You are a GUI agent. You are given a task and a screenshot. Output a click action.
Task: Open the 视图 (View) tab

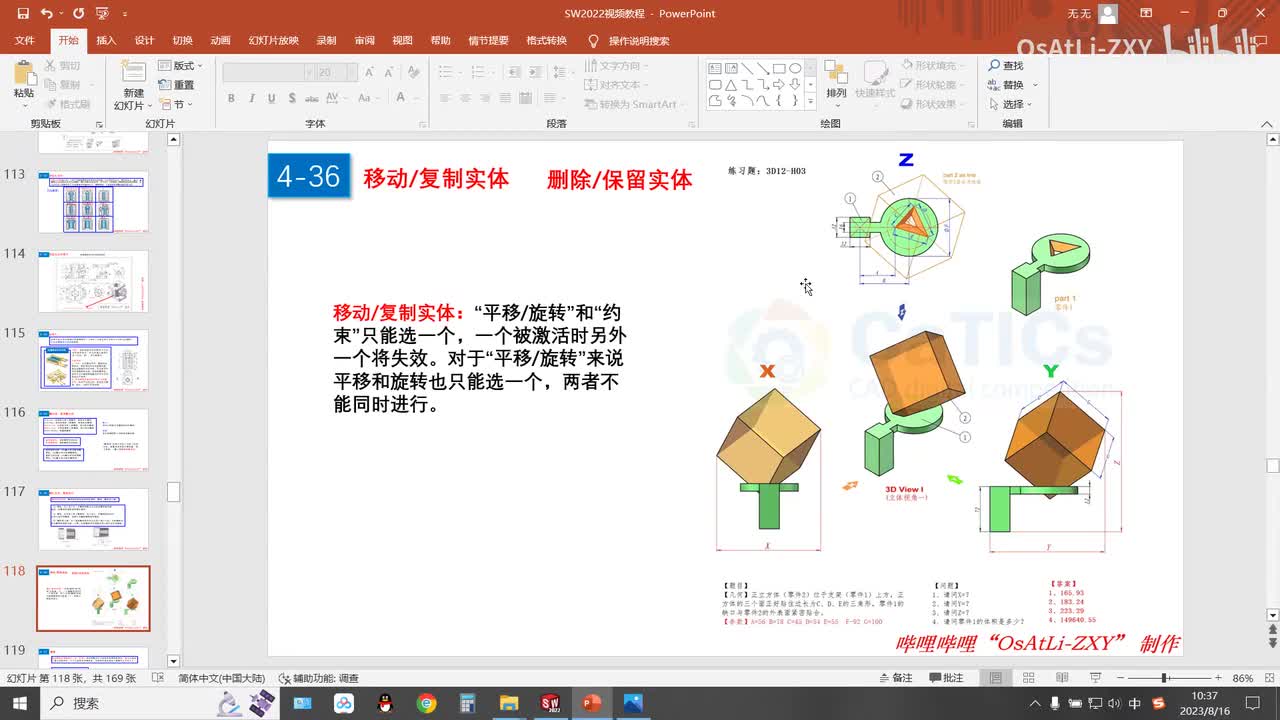tap(402, 40)
